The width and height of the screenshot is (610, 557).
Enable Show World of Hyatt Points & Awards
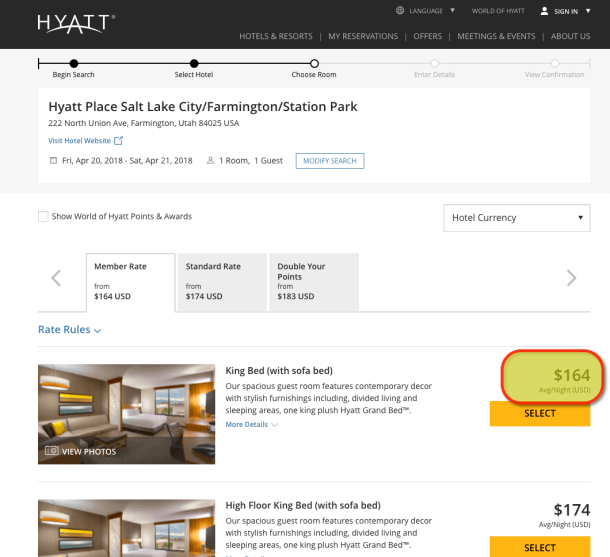[43, 216]
